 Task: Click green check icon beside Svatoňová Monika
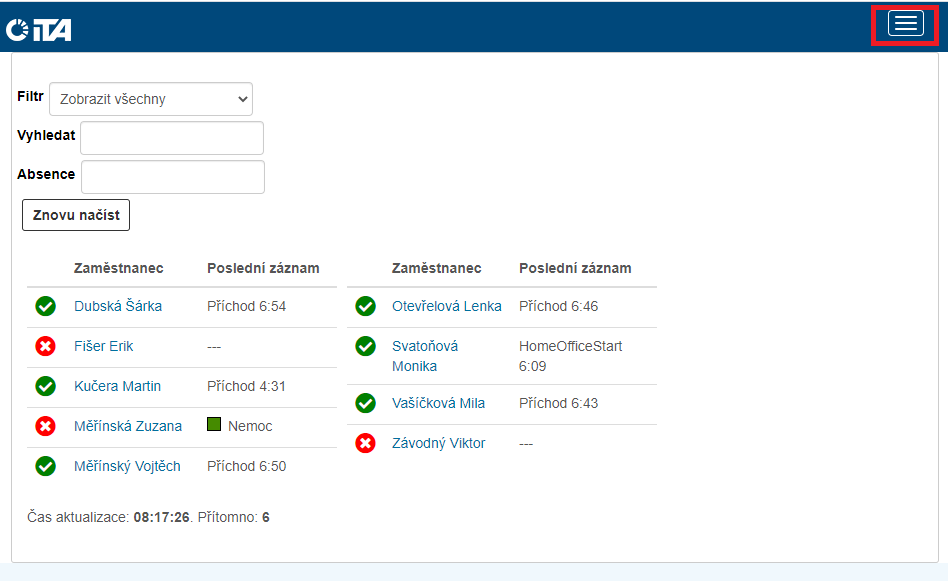tap(365, 346)
